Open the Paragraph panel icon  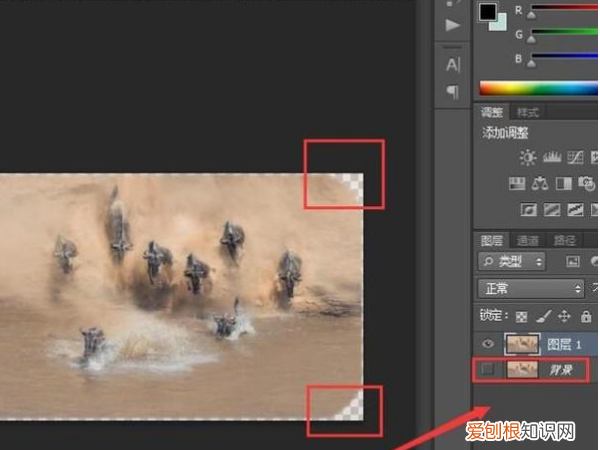(453, 92)
